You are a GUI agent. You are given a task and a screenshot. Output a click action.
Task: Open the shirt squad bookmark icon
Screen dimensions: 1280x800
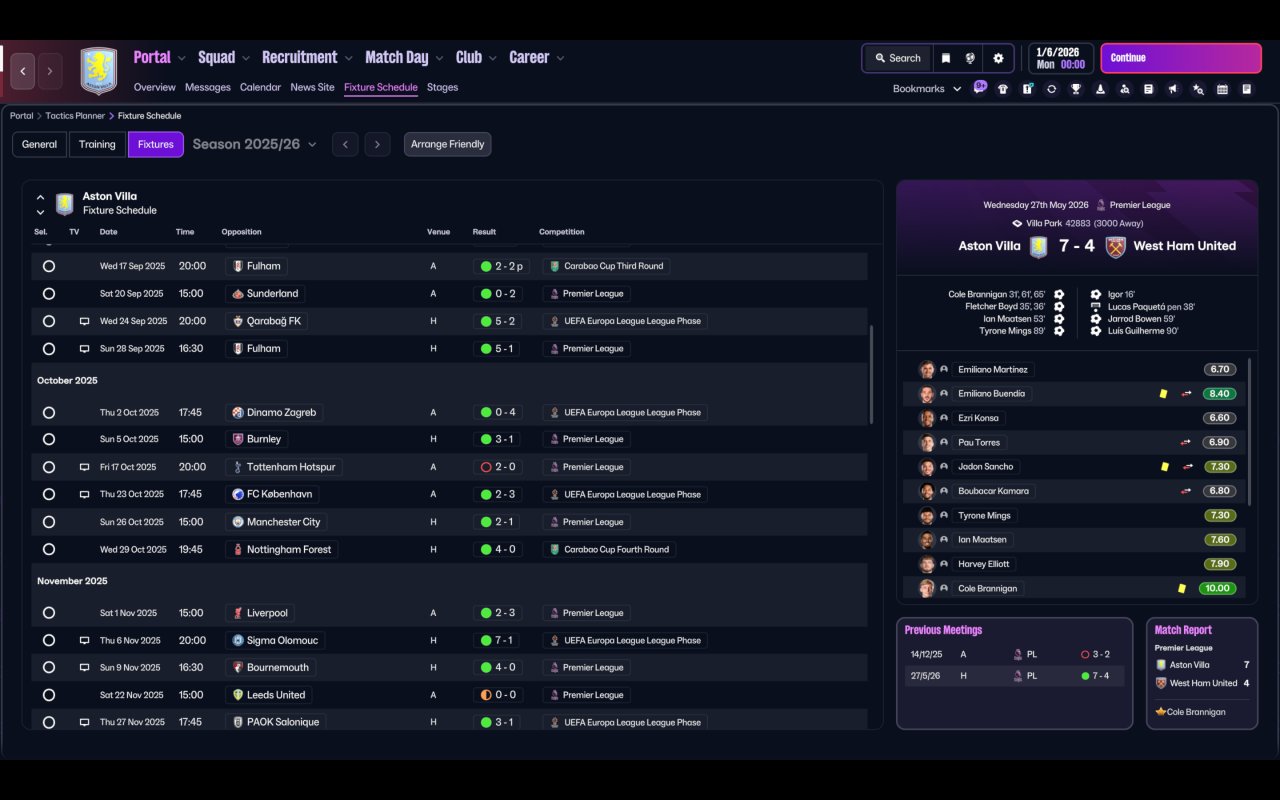click(1003, 89)
